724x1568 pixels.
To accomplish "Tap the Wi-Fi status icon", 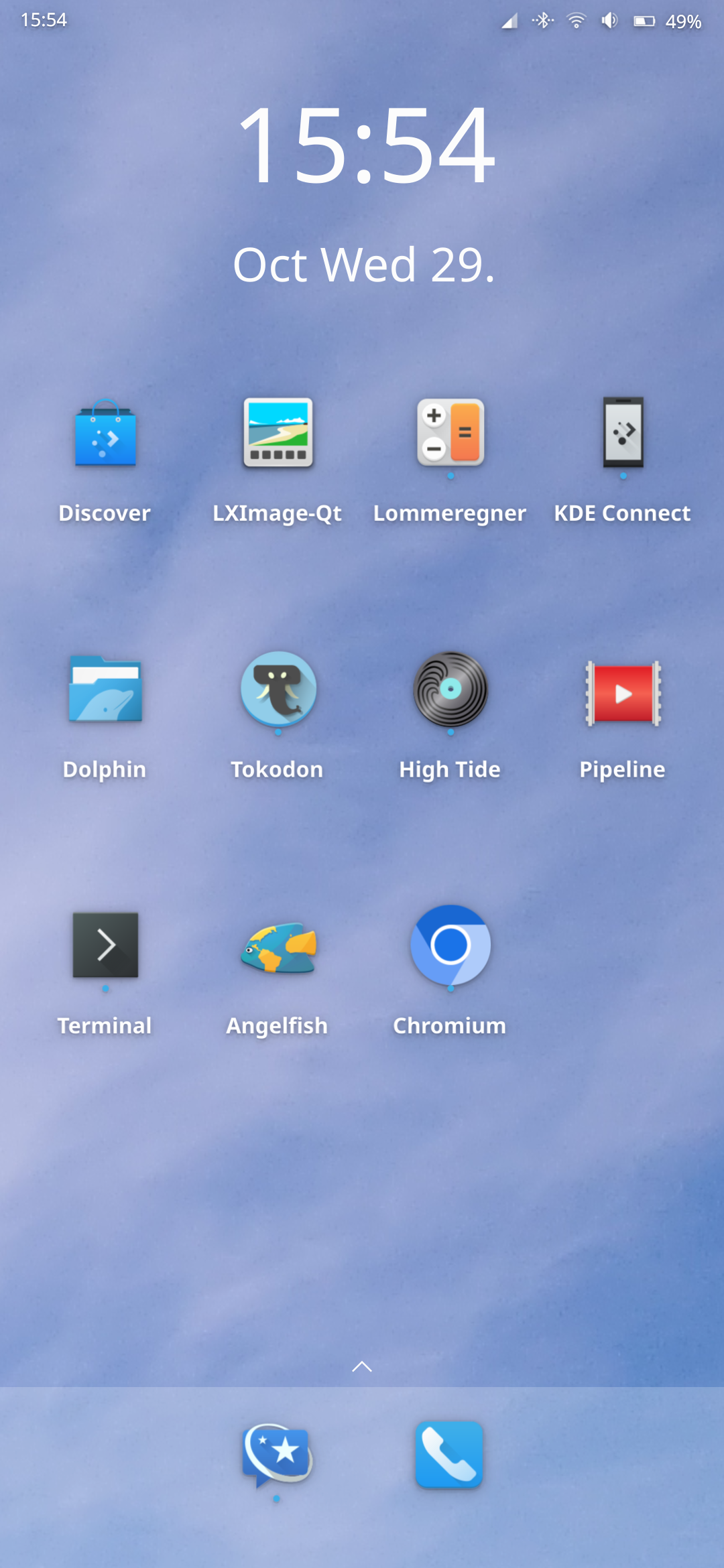I will click(576, 21).
